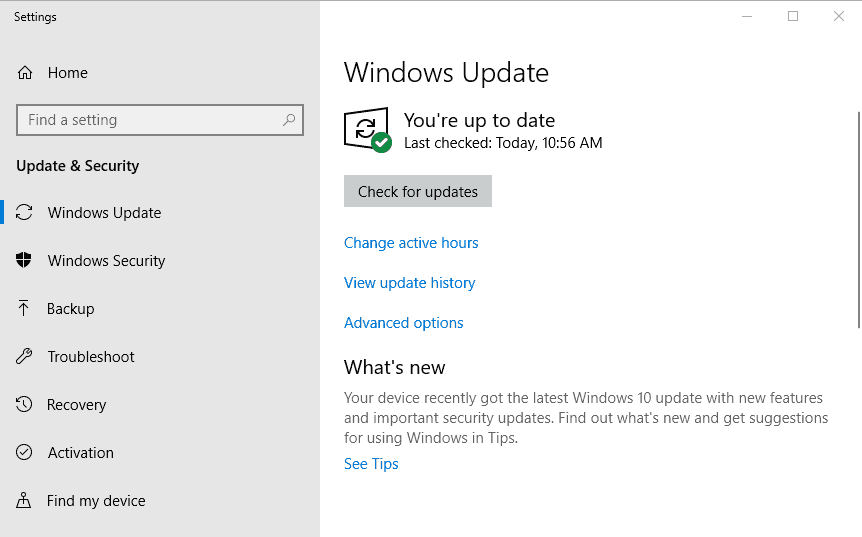The width and height of the screenshot is (862, 537).
Task: Open Advanced options for updates
Action: [x=403, y=323]
